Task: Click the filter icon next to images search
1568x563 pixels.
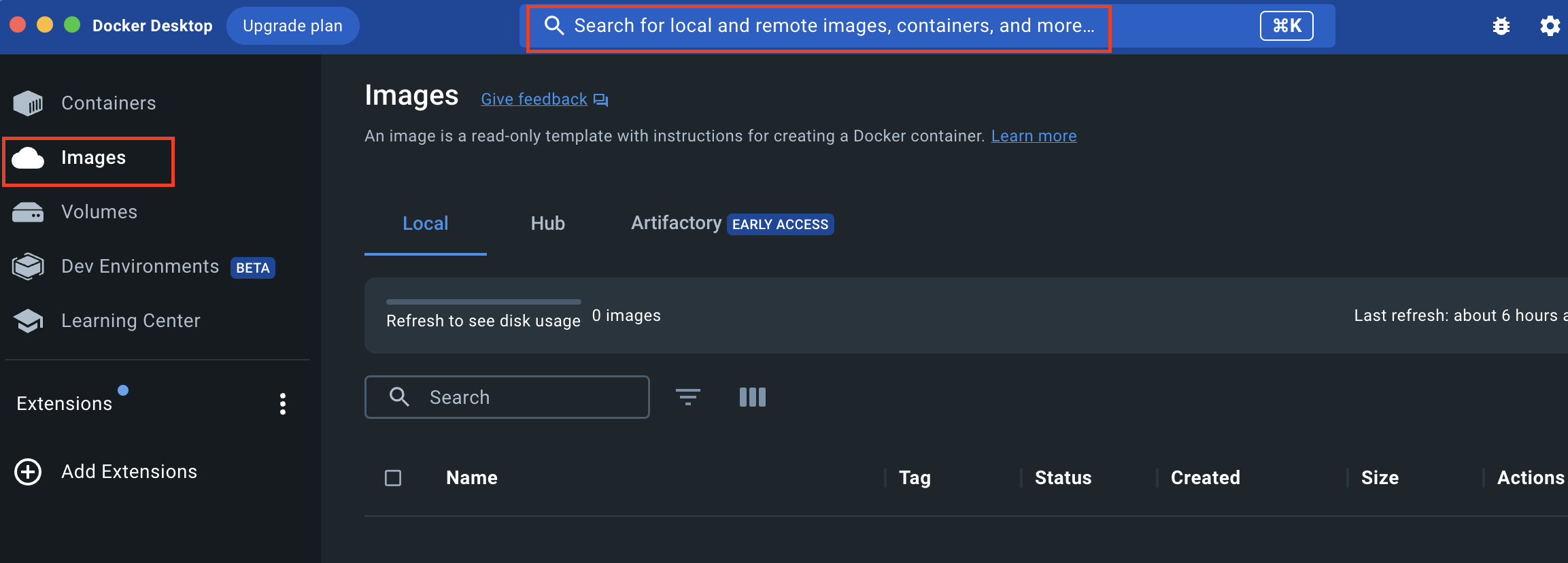Action: 688,397
